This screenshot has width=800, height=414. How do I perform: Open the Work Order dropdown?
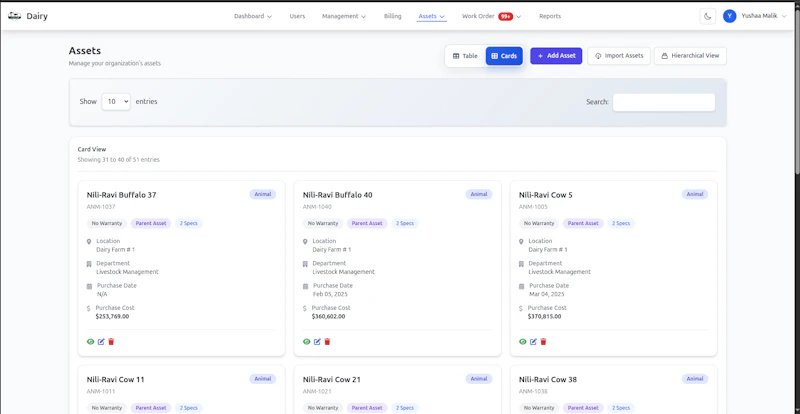tap(491, 16)
